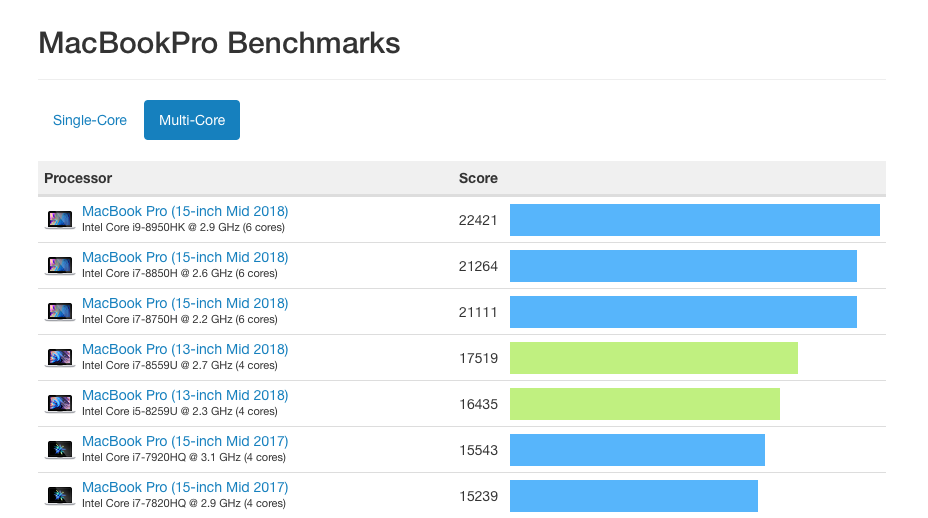The height and width of the screenshot is (518, 928).
Task: Click the green bar for score 17519
Action: pyautogui.click(x=654, y=358)
